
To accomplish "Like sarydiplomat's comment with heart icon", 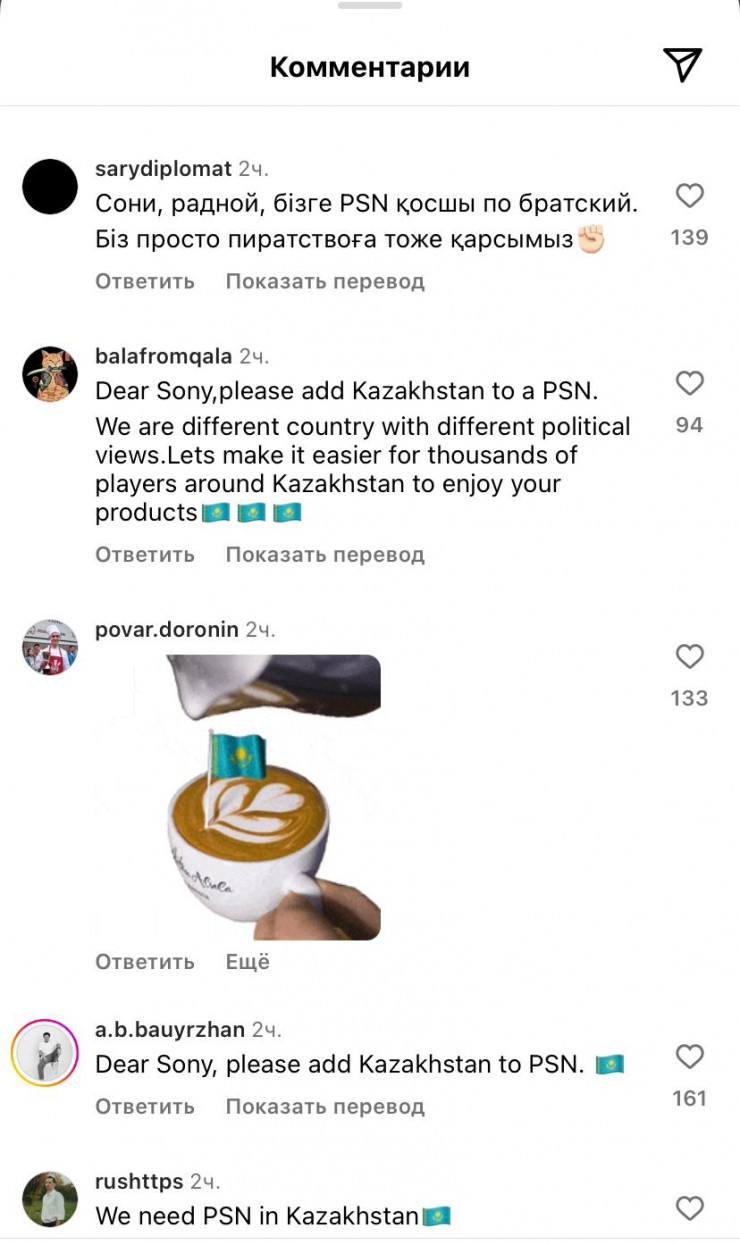I will [690, 195].
